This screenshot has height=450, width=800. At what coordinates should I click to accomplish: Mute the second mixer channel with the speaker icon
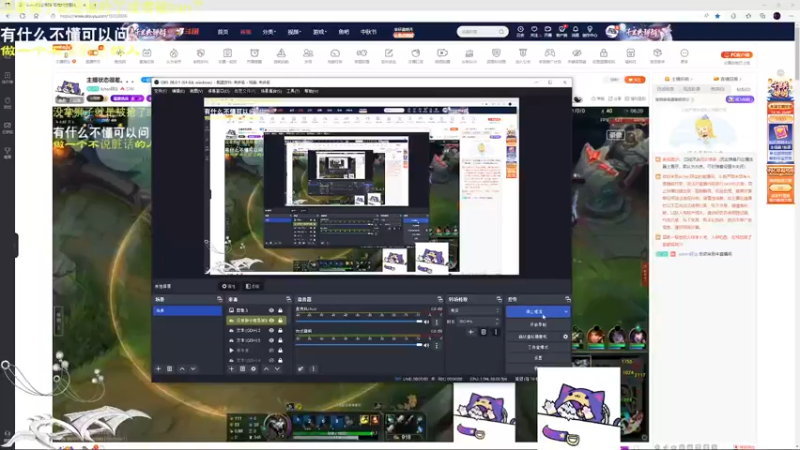point(427,345)
